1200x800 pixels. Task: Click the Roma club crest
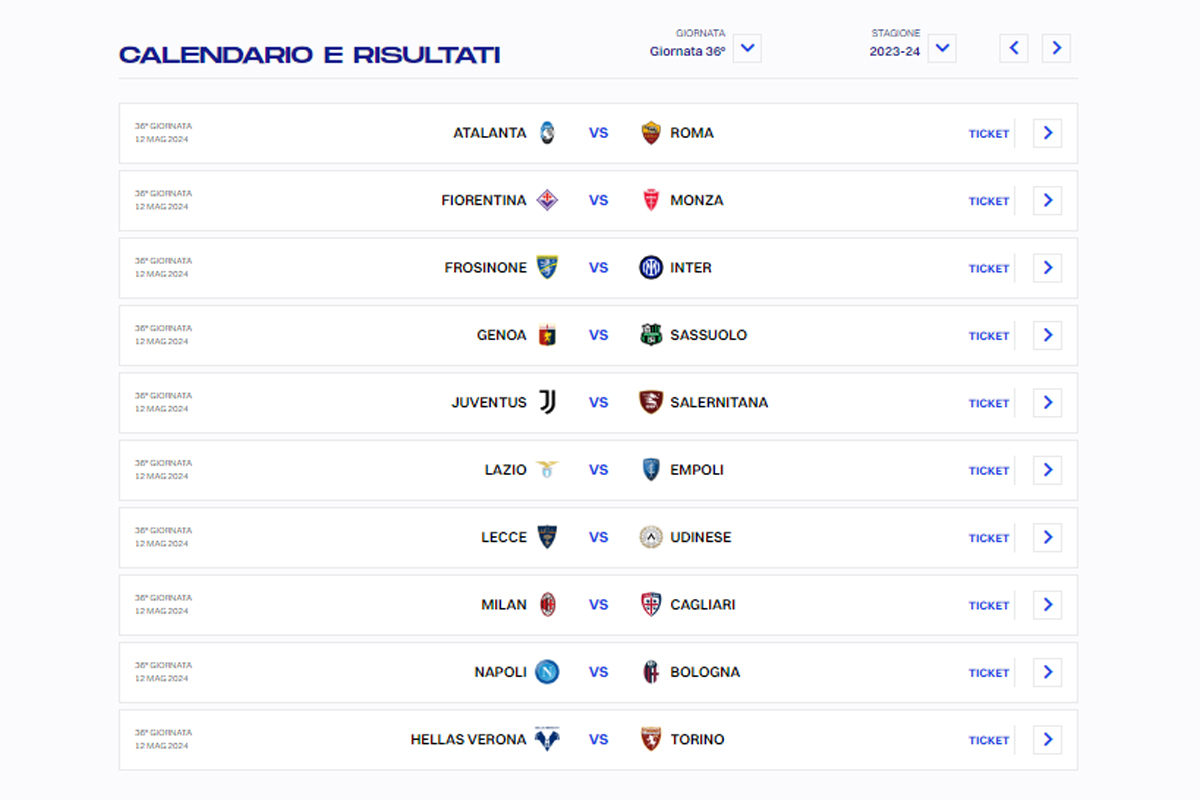(651, 133)
